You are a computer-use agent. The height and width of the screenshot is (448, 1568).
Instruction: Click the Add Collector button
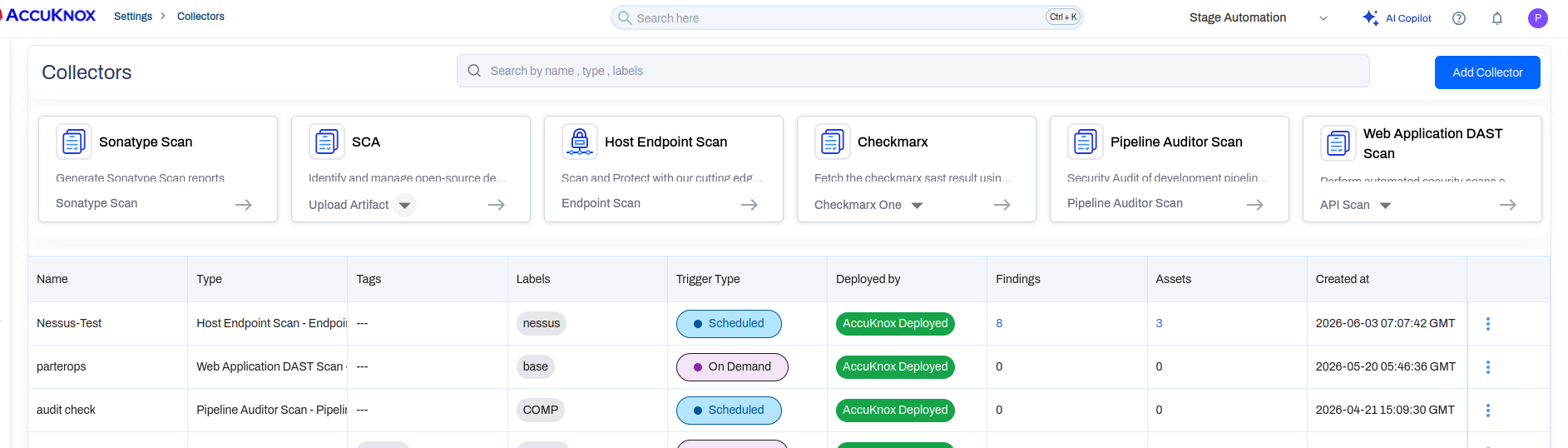(1487, 72)
